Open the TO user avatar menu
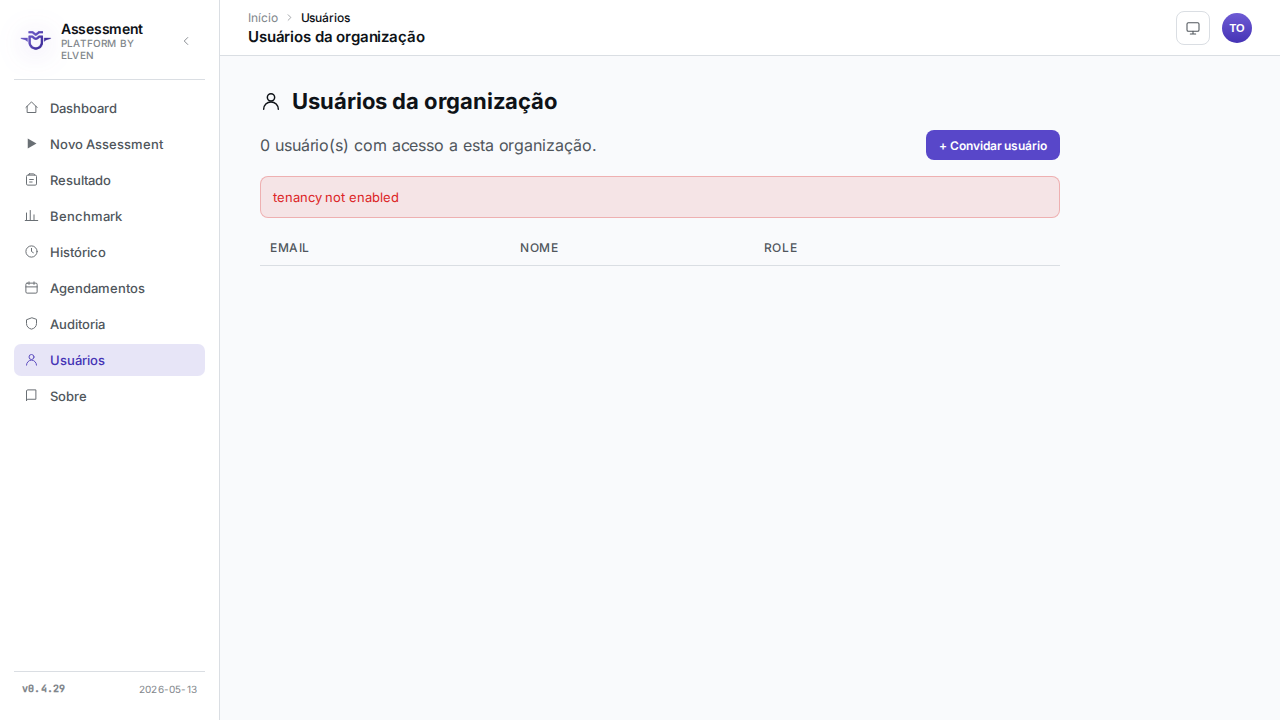The image size is (1280, 720). click(x=1237, y=28)
